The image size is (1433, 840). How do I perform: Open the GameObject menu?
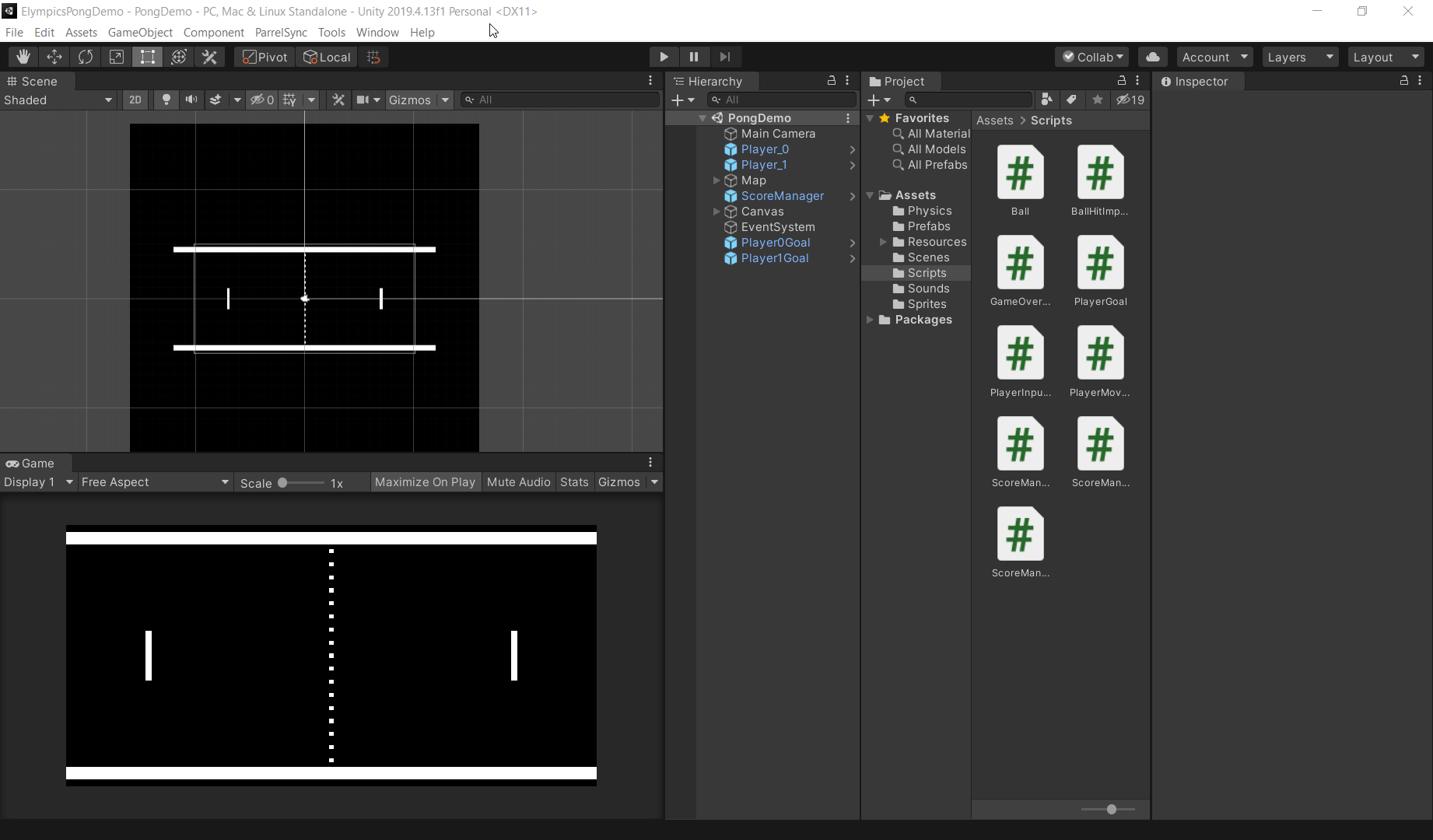tap(140, 32)
